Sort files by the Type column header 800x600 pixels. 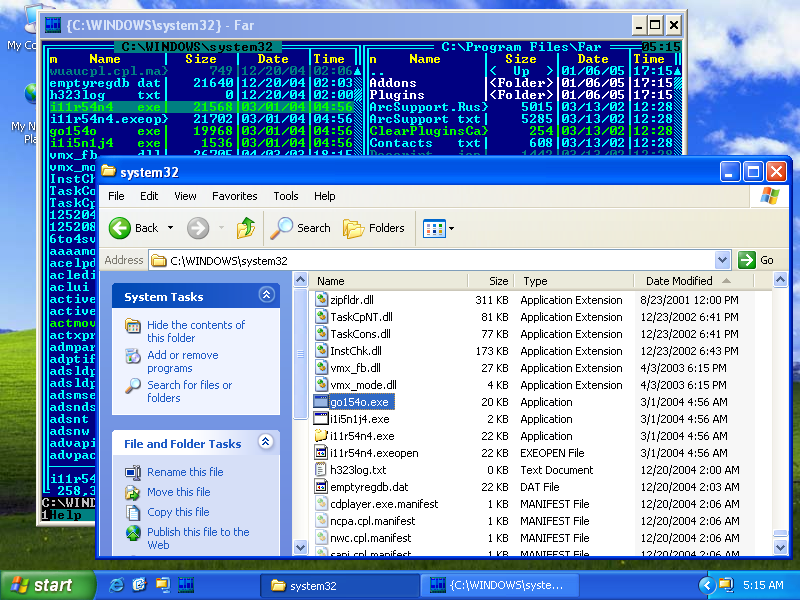click(573, 281)
